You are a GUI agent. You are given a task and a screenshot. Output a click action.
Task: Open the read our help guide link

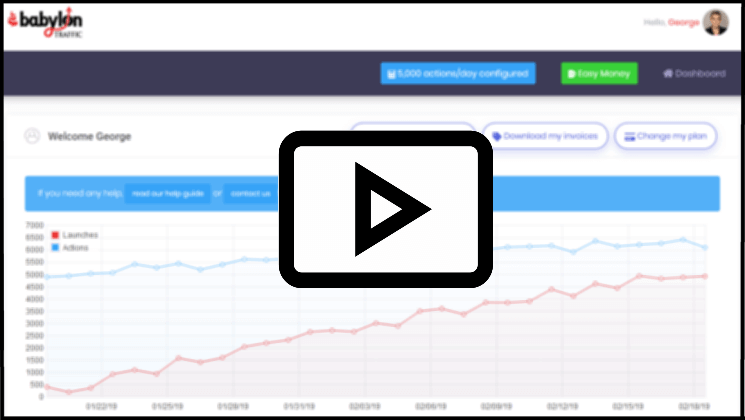point(168,193)
